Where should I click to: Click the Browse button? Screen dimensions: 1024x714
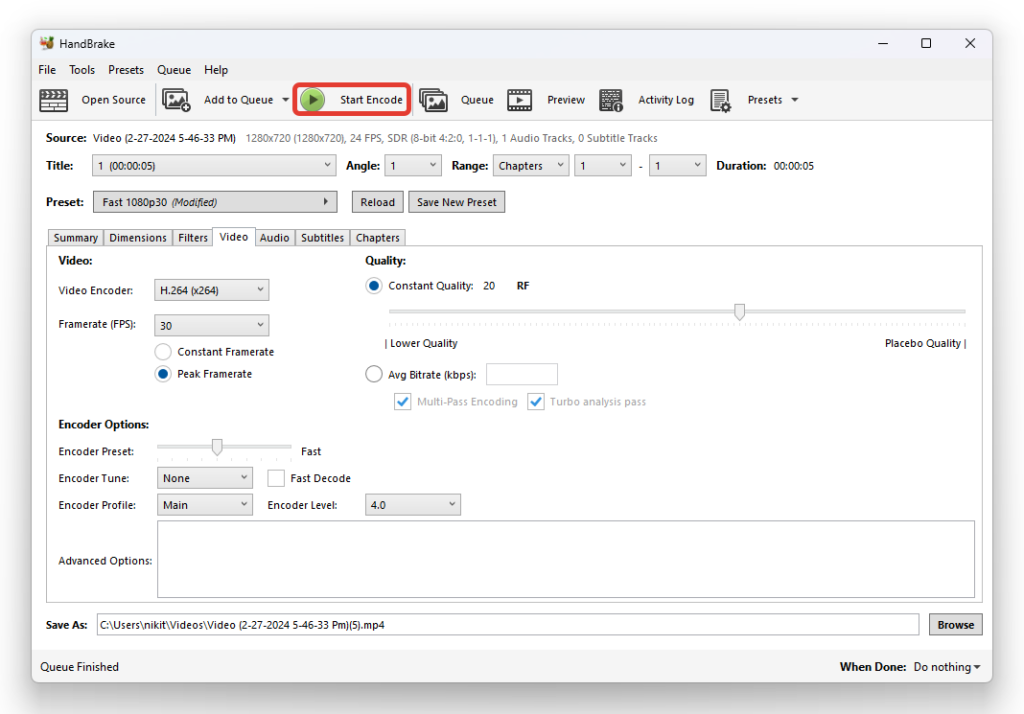(955, 625)
